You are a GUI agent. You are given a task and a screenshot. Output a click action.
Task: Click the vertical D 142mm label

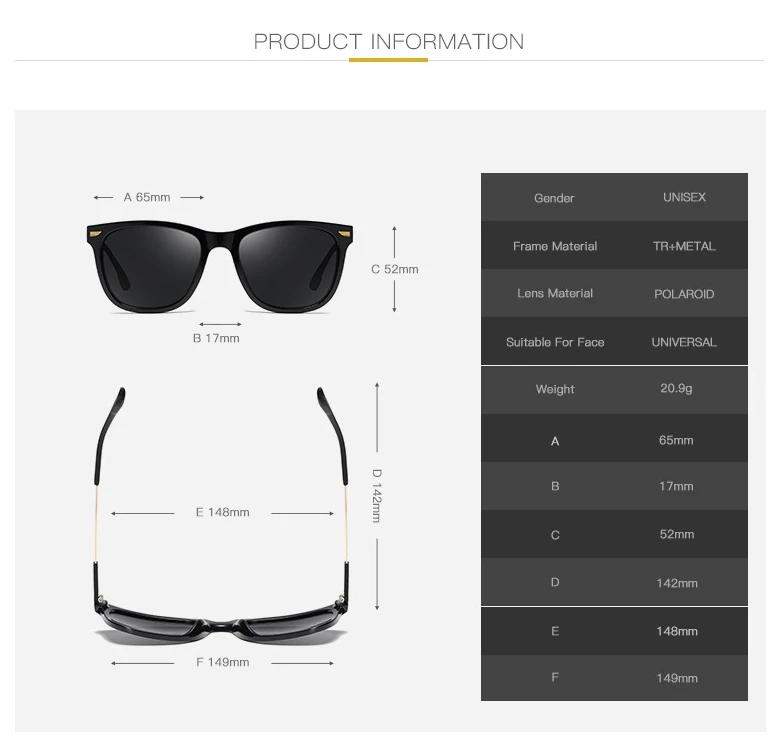[376, 496]
